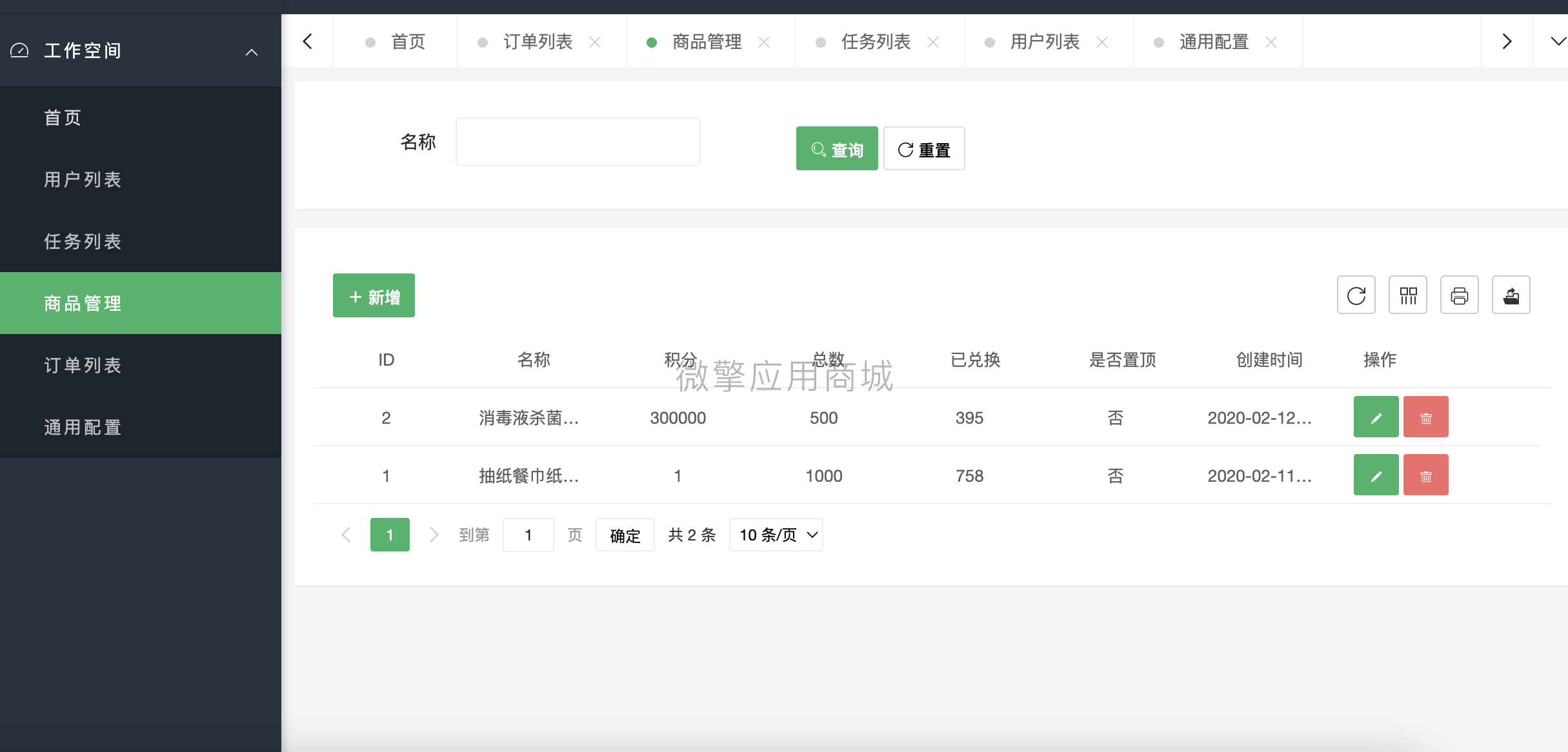Click the 758 redeemed count cell
This screenshot has height=752, width=1568.
970,476
